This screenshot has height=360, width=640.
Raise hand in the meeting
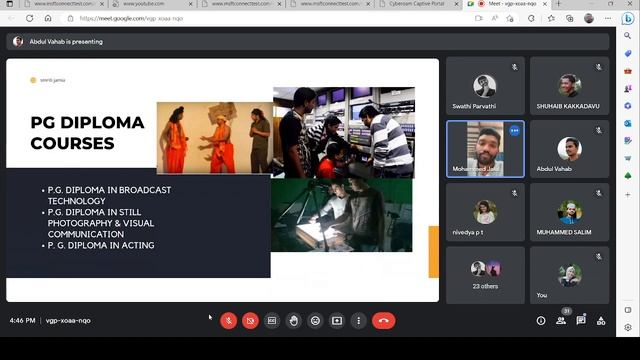[293, 321]
